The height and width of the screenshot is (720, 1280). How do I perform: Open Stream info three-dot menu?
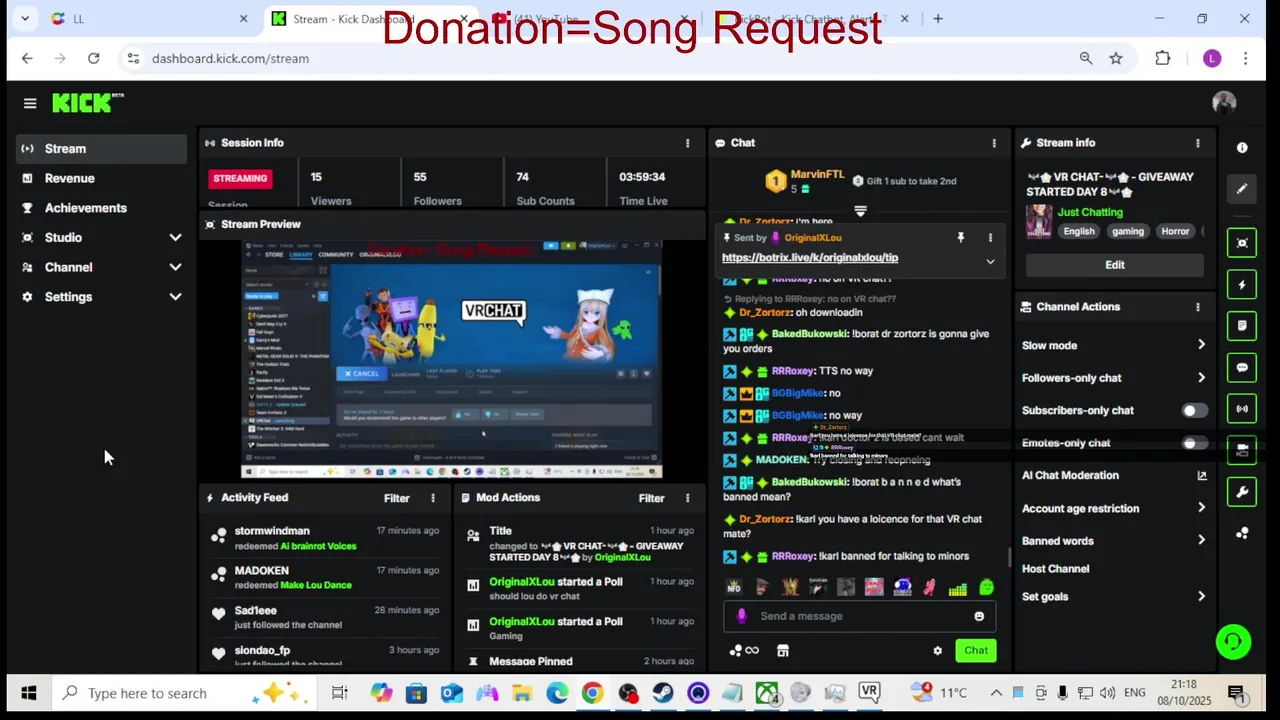pos(1198,143)
